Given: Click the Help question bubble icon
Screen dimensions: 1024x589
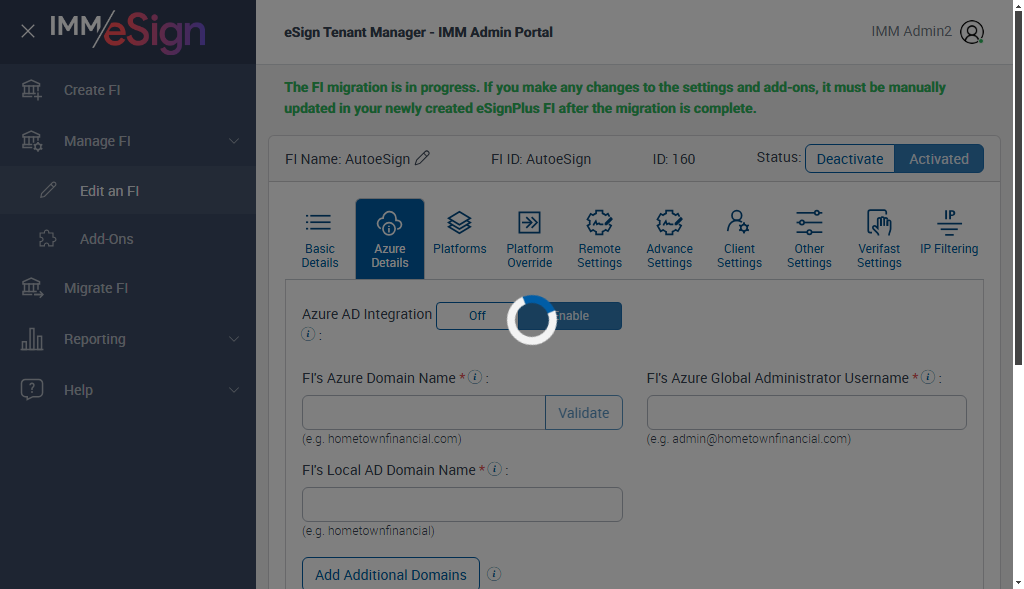Looking at the screenshot, I should [x=31, y=389].
